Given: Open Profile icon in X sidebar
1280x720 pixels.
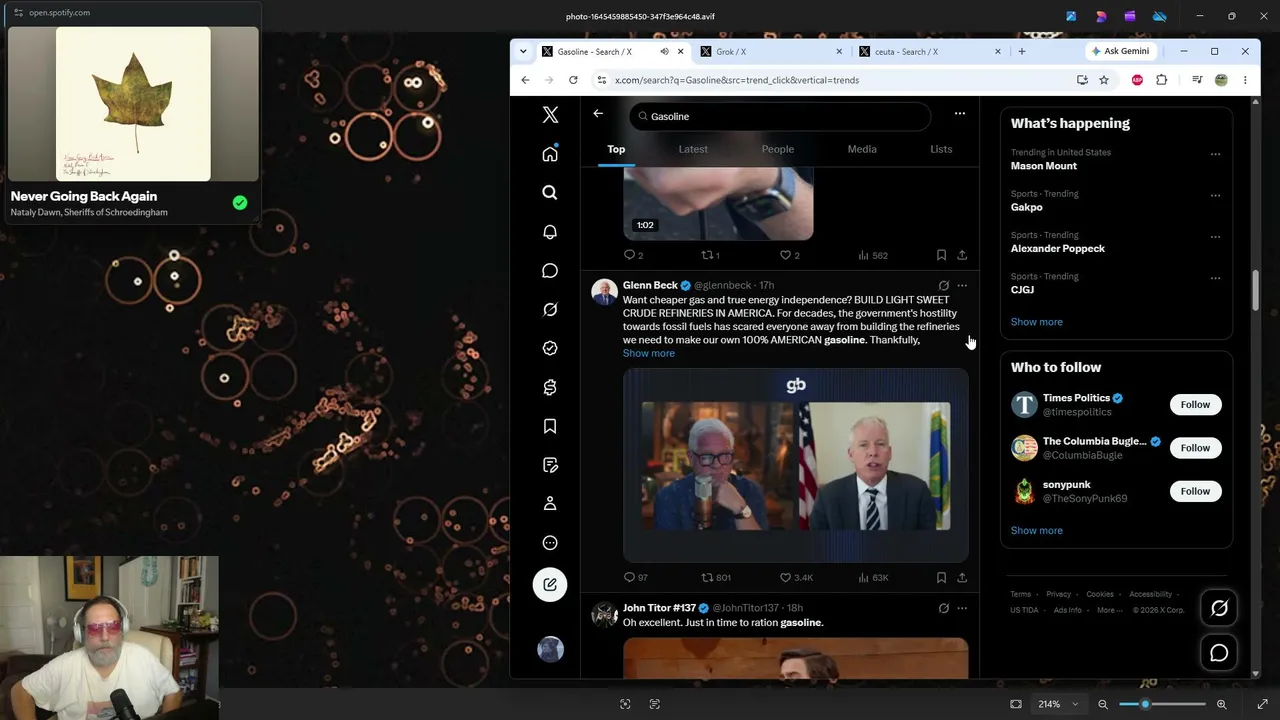Looking at the screenshot, I should 550,504.
